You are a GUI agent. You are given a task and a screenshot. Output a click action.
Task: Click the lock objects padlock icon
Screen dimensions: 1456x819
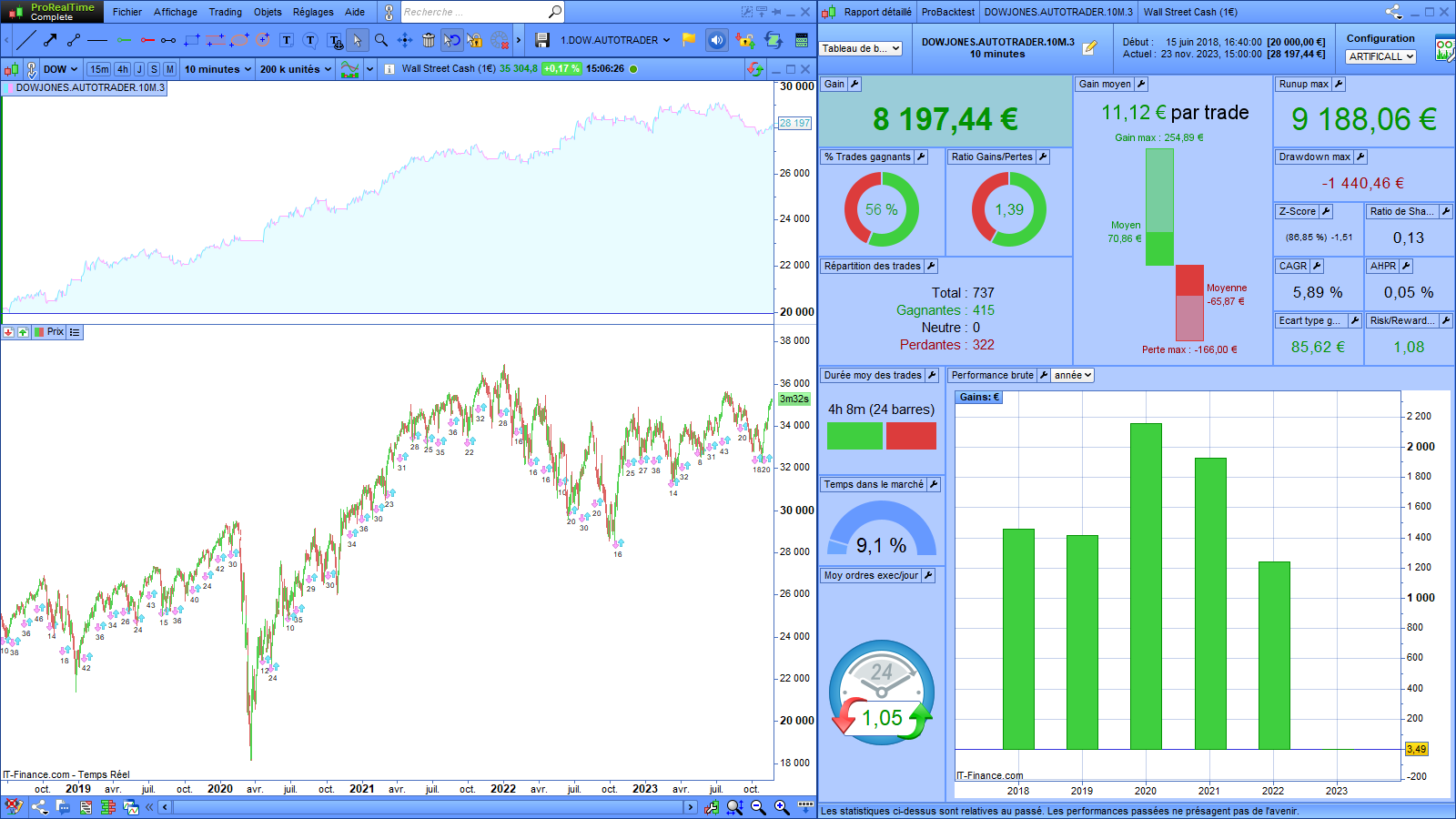tap(475, 40)
